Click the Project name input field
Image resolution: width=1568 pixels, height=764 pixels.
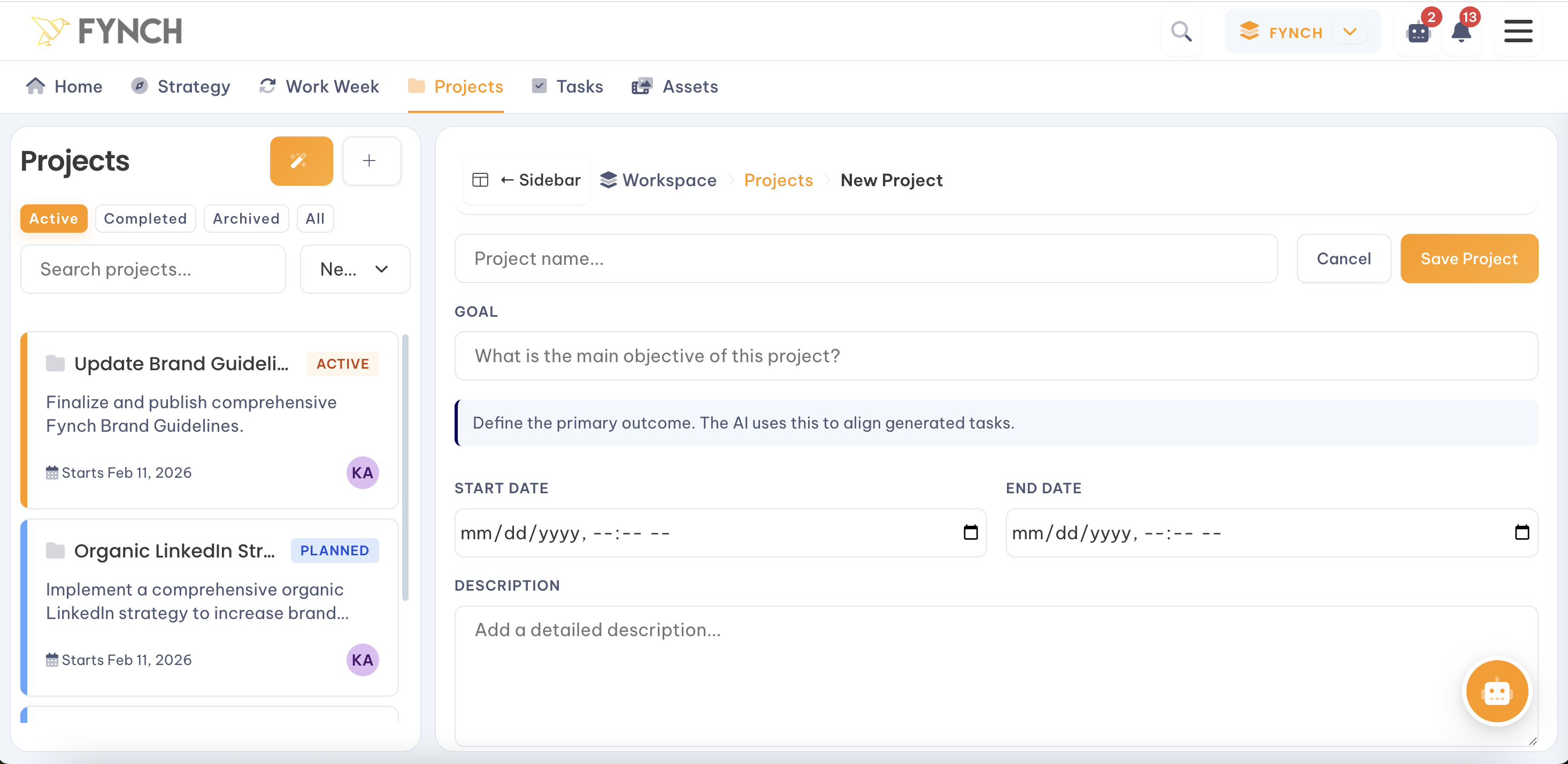click(x=864, y=258)
